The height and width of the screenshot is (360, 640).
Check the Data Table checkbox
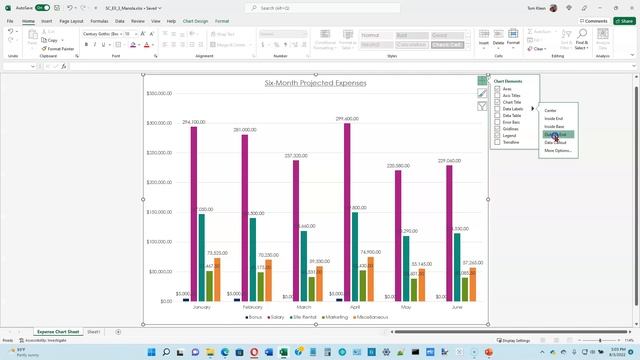tap(497, 116)
